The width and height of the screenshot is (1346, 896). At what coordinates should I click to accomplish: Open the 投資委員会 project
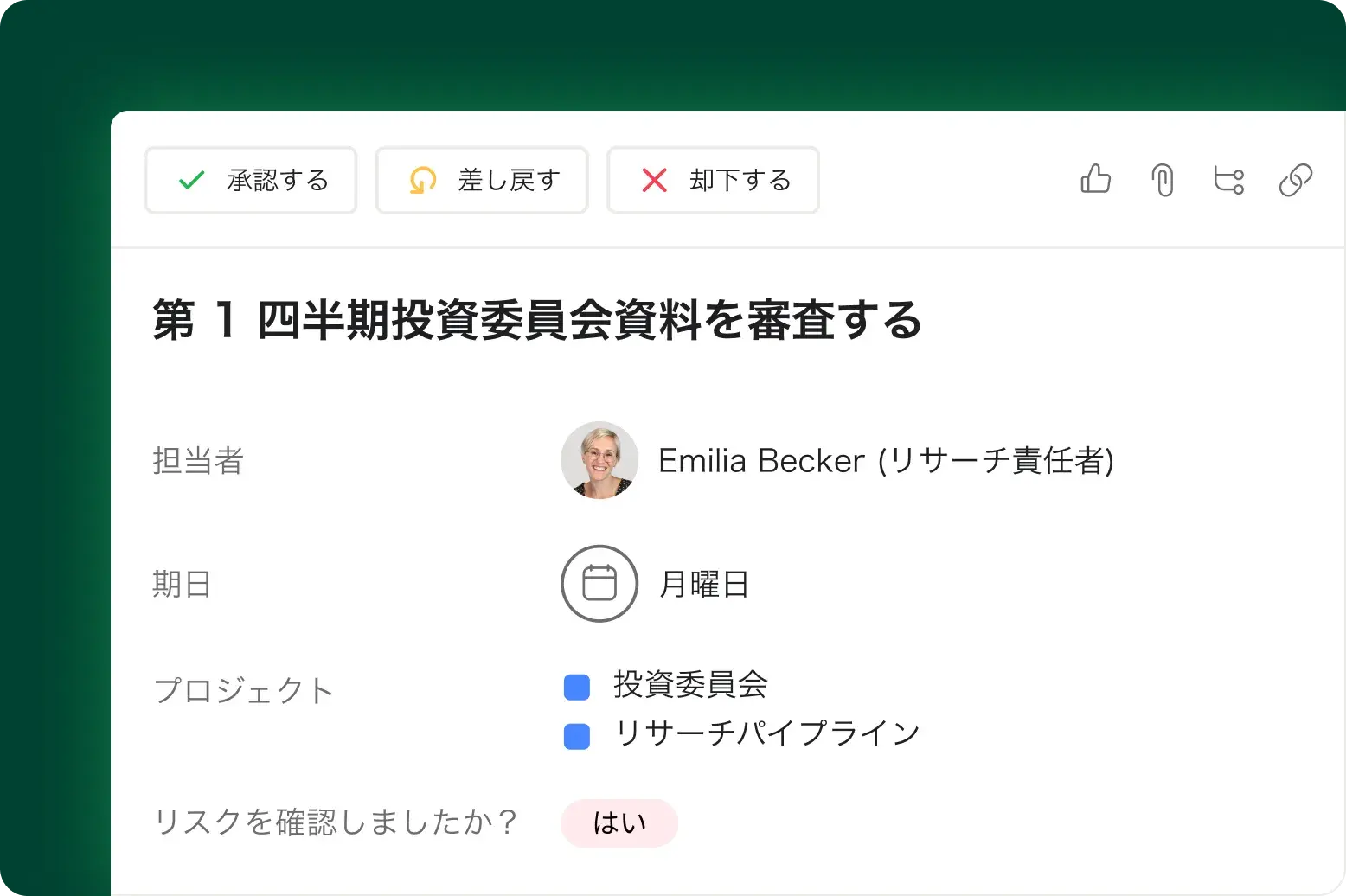[x=690, y=684]
